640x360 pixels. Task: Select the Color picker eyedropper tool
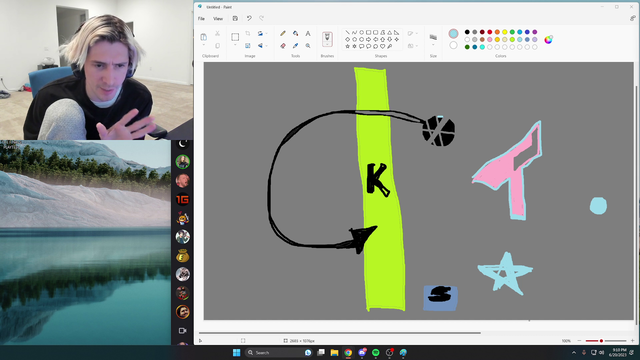[x=295, y=46]
